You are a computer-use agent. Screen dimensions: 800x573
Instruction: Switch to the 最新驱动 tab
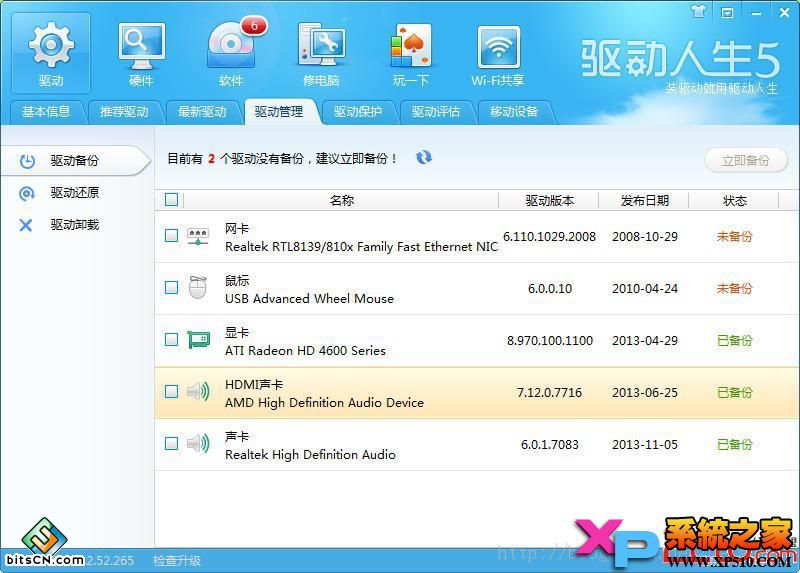click(x=203, y=111)
